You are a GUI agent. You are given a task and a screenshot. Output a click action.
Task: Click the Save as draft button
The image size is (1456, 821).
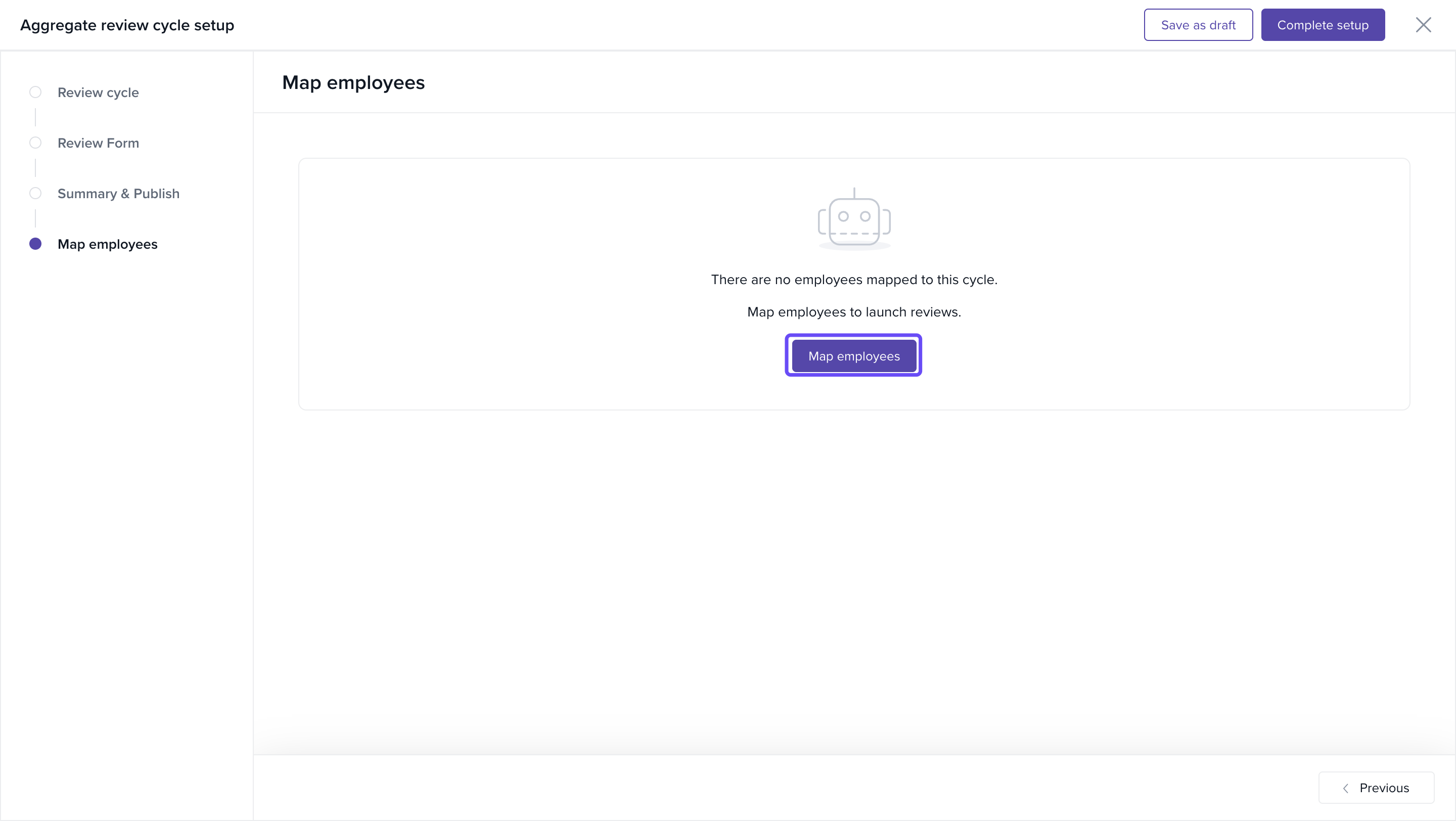pos(1198,25)
